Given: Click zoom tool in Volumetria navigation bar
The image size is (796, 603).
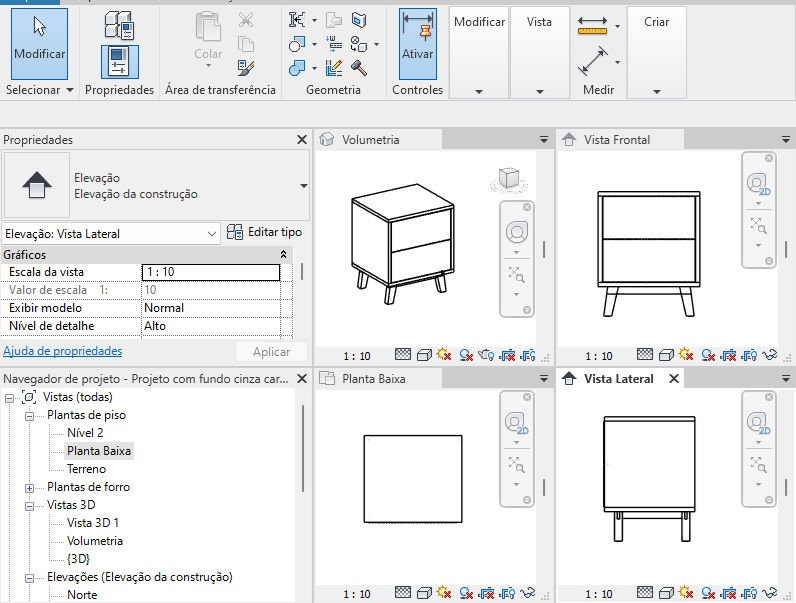Looking at the screenshot, I should coord(517,275).
